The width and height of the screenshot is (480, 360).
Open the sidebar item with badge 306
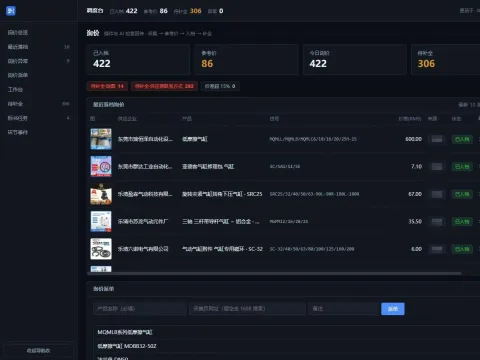click(x=39, y=104)
